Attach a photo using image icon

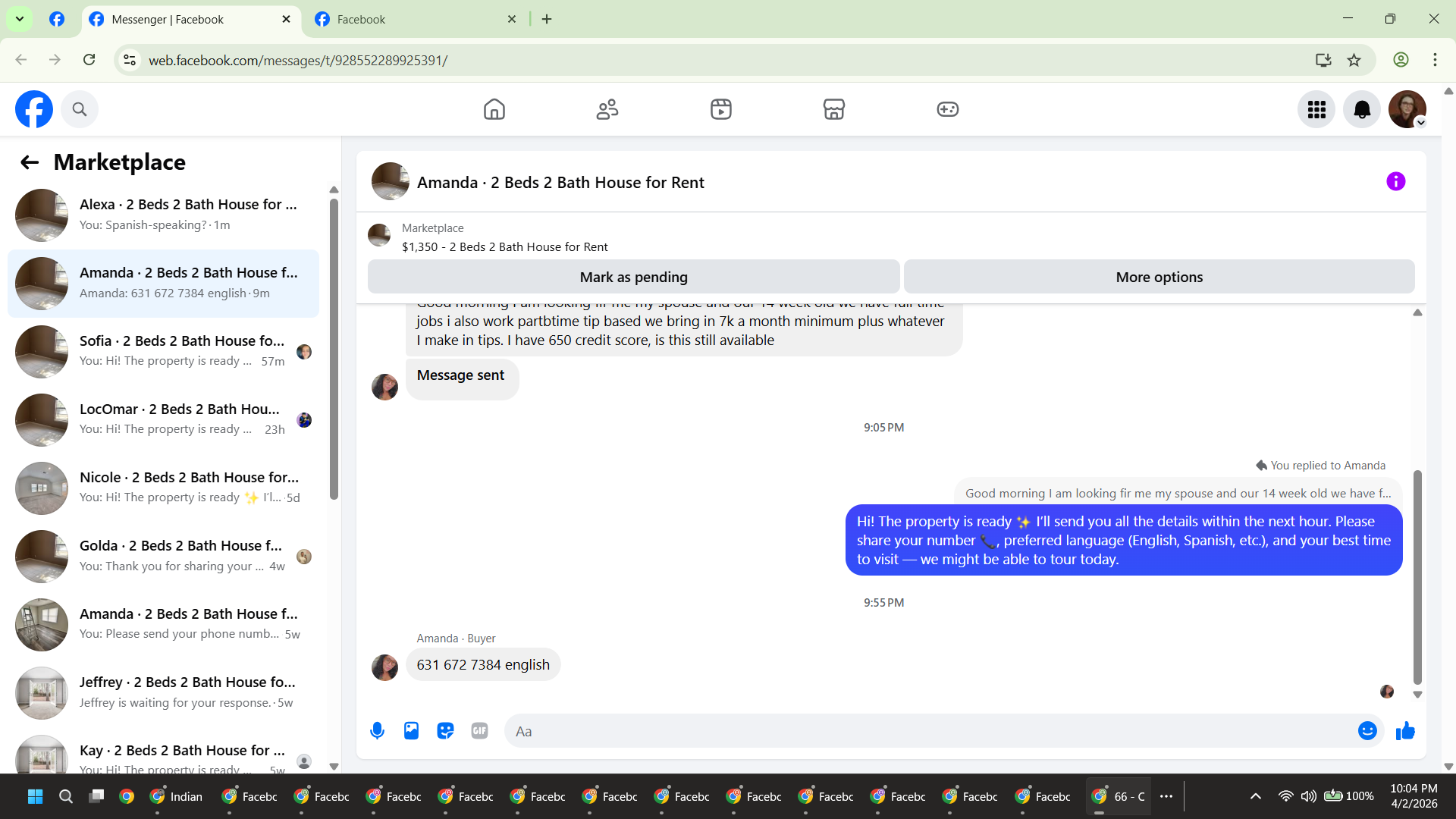[x=411, y=731]
